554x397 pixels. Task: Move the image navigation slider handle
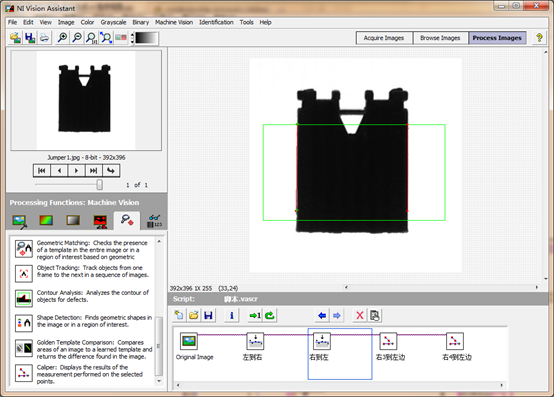click(100, 184)
